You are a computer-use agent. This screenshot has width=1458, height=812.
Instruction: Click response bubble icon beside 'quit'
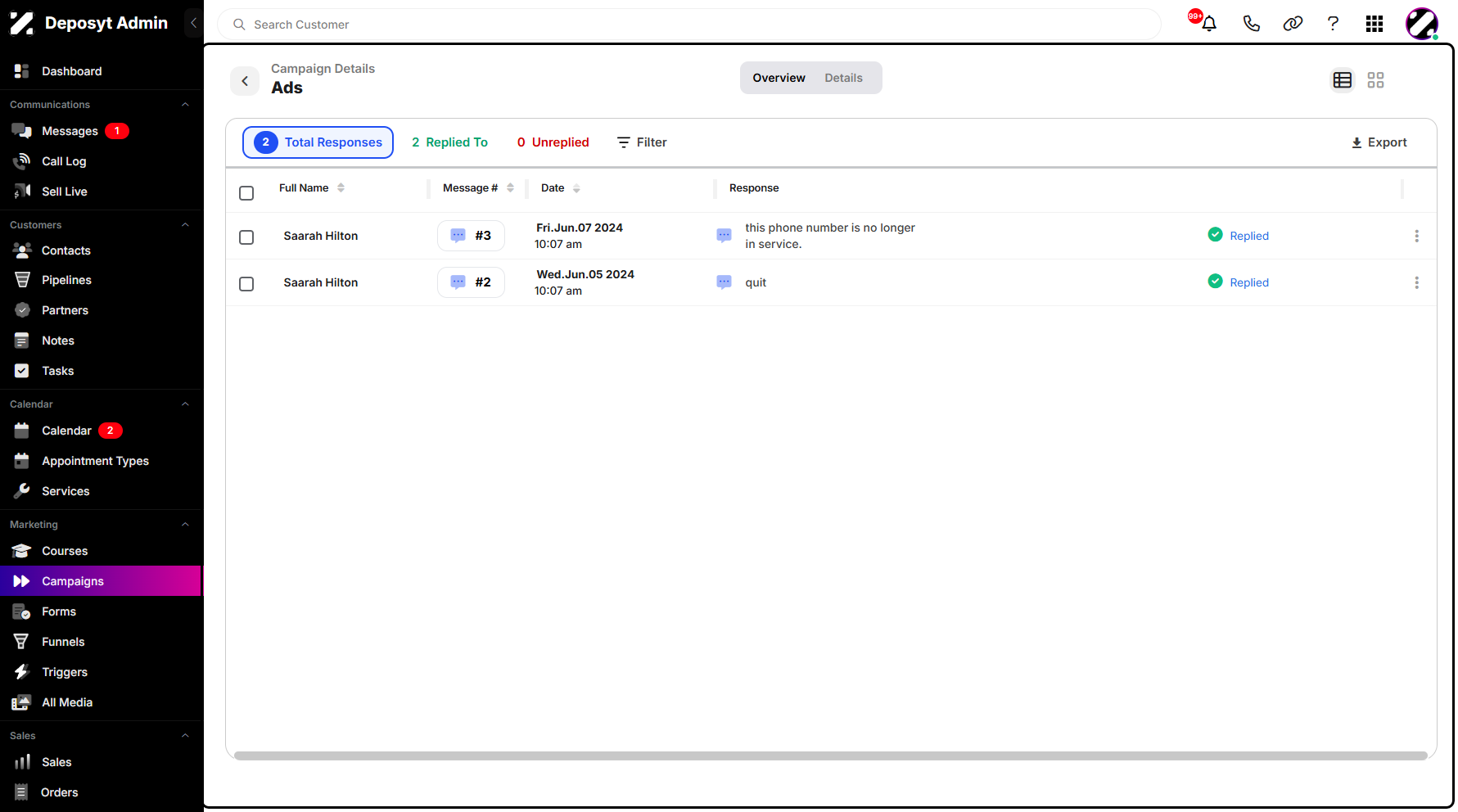pos(724,282)
